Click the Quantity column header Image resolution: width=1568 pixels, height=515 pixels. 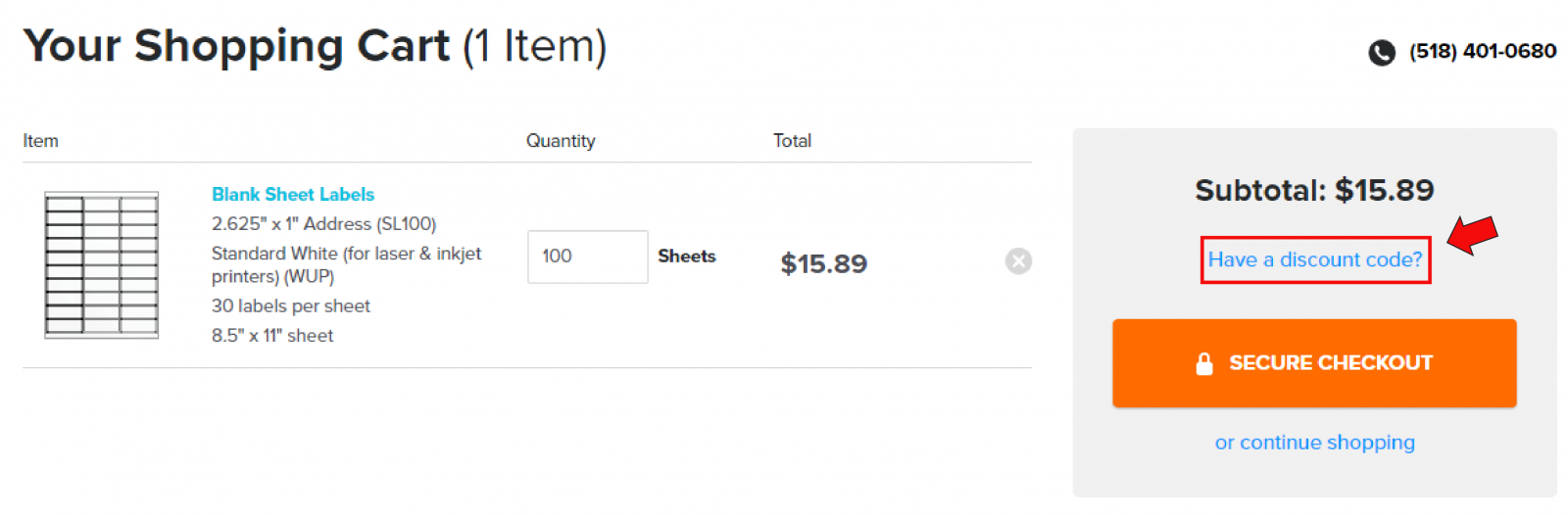561,141
